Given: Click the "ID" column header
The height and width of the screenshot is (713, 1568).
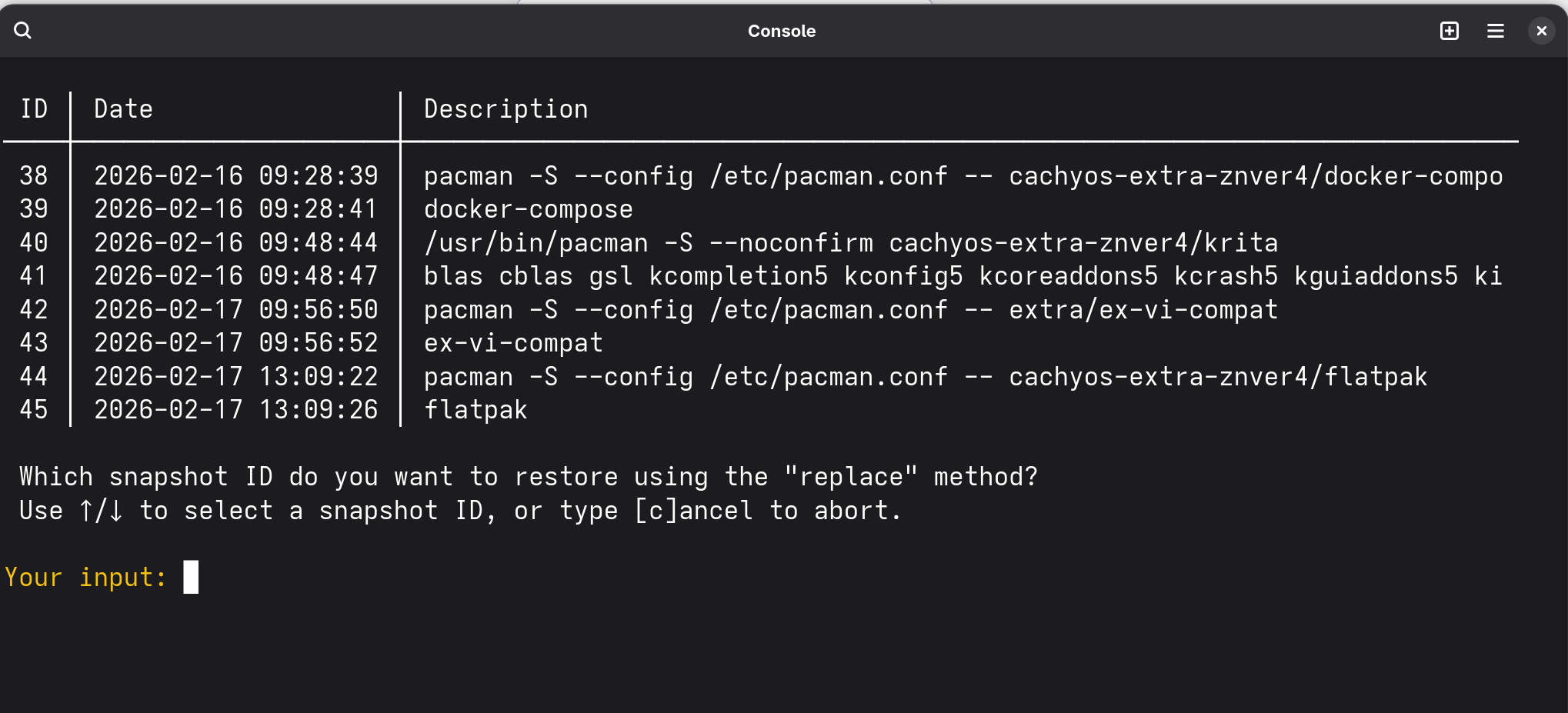Looking at the screenshot, I should click(x=34, y=109).
